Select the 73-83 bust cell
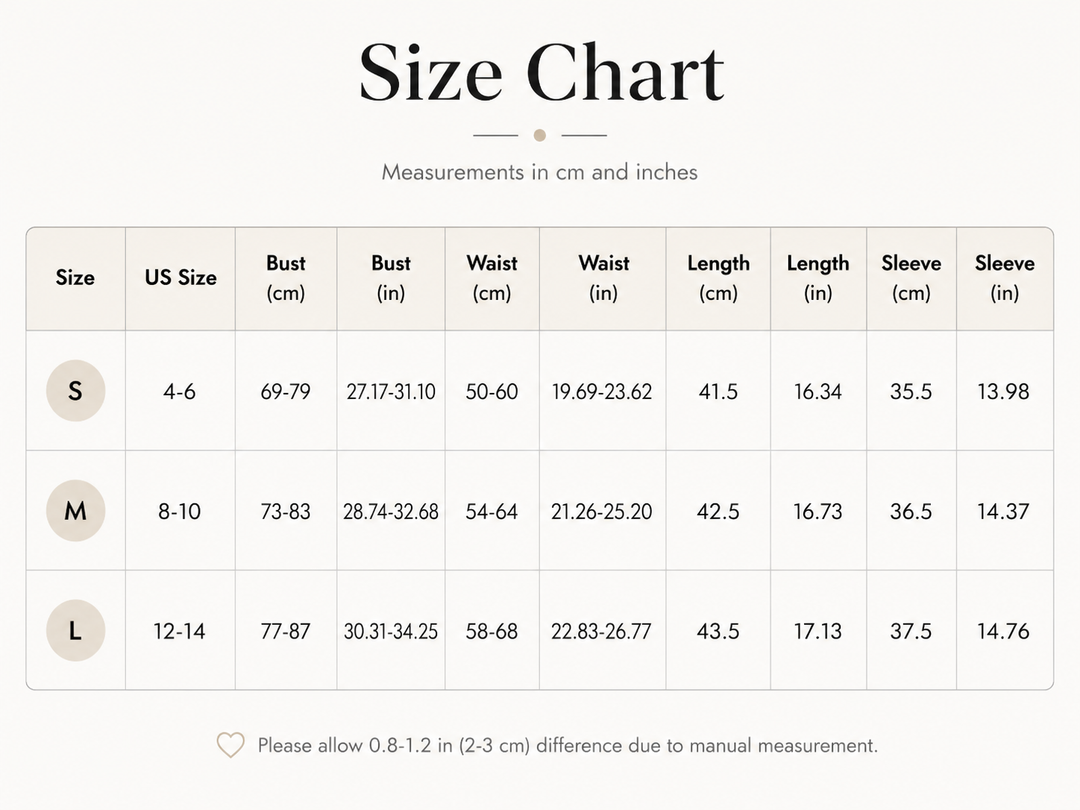1080x810 pixels. (286, 511)
